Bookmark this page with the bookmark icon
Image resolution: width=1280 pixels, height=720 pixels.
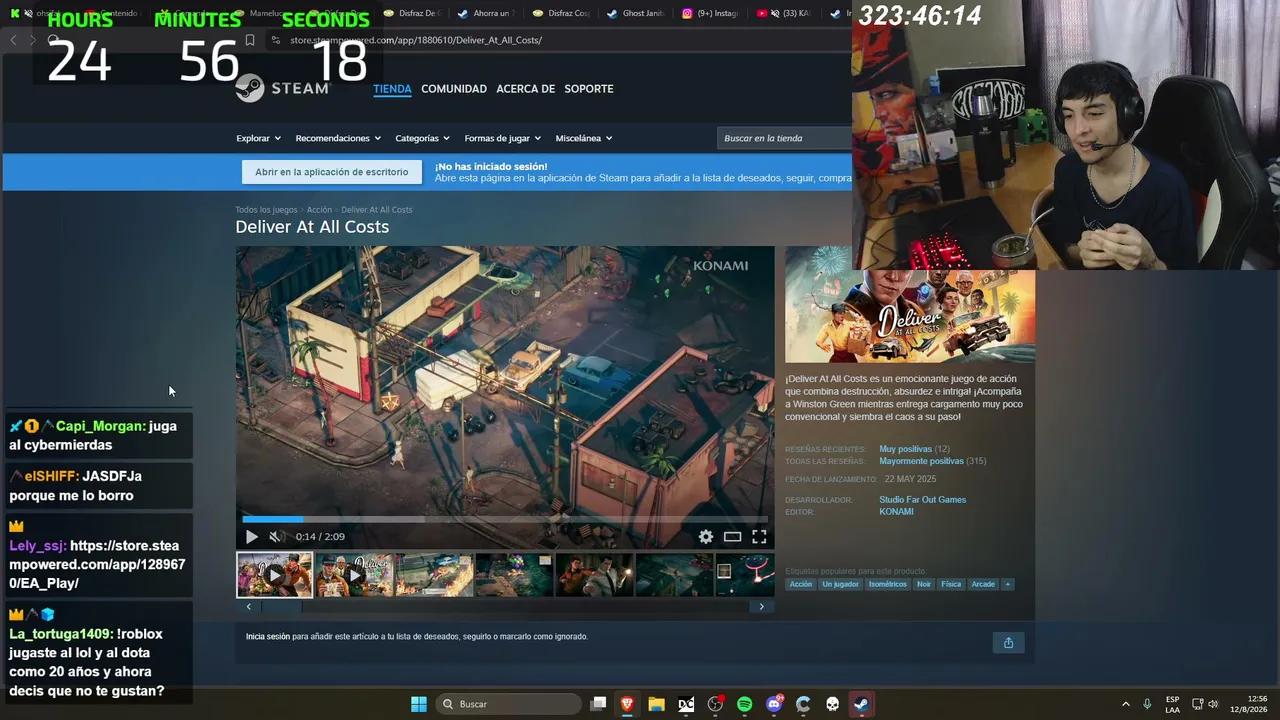pos(250,40)
